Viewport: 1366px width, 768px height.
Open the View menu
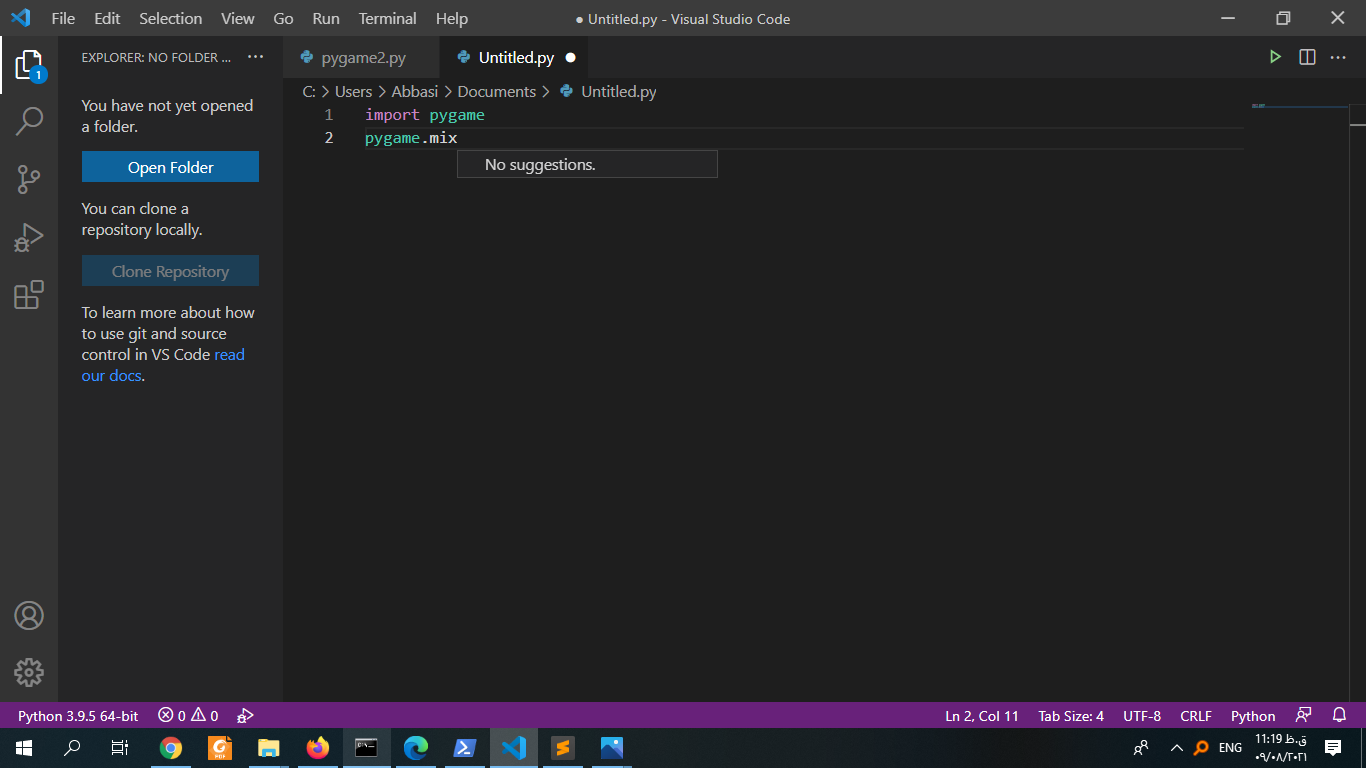[x=238, y=18]
